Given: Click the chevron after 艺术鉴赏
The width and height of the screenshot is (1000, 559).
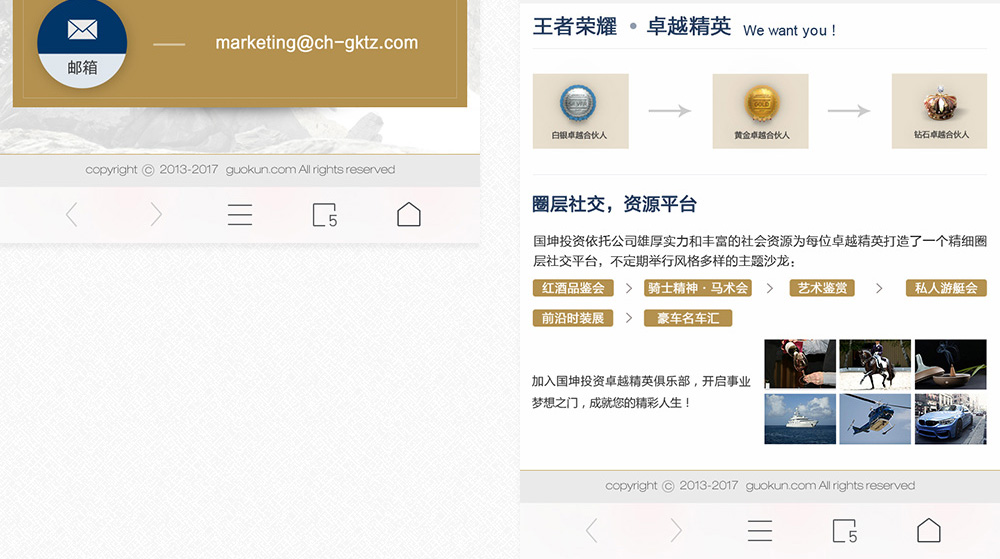Looking at the screenshot, I should coord(879,288).
